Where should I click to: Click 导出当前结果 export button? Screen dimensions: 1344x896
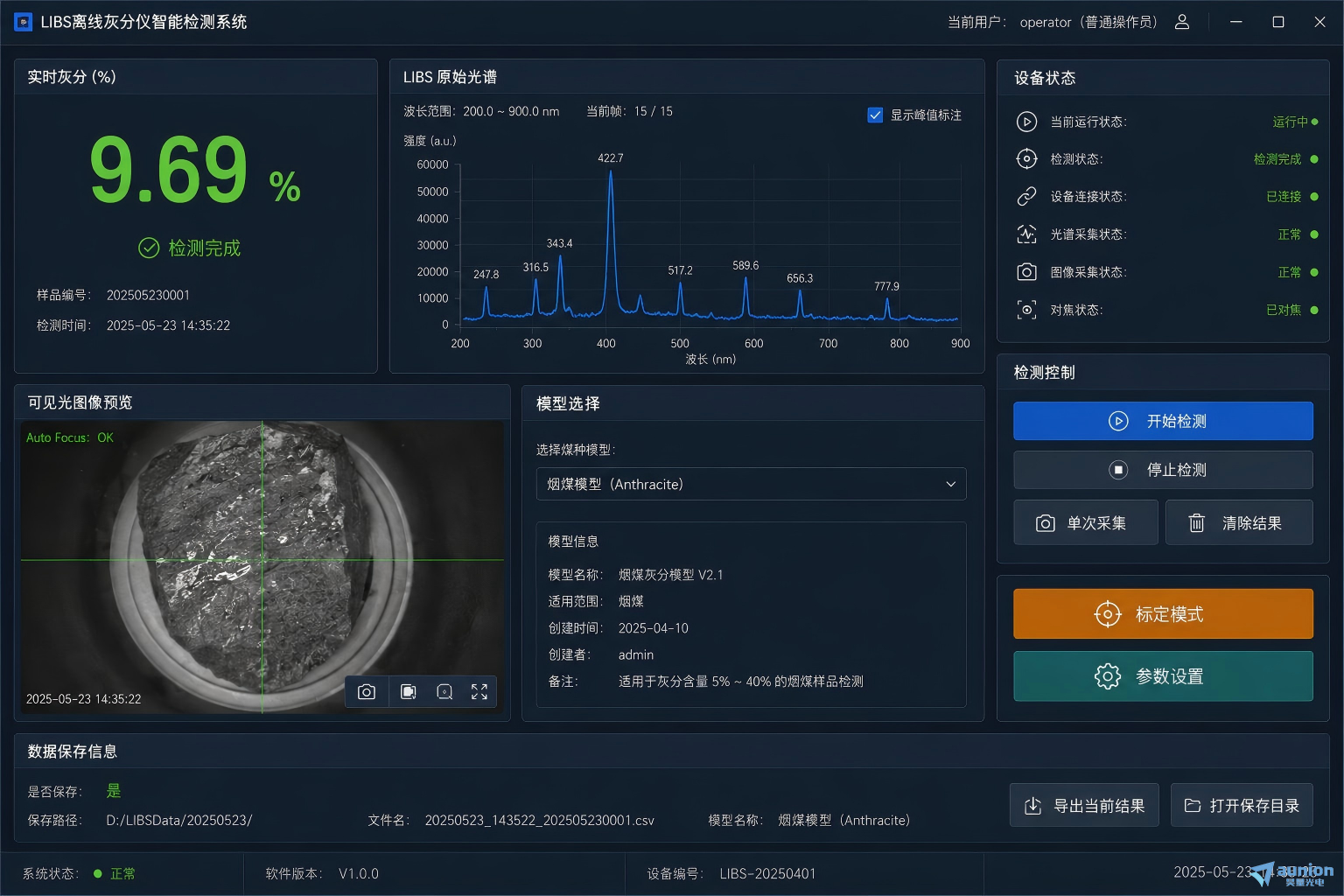(x=1084, y=805)
